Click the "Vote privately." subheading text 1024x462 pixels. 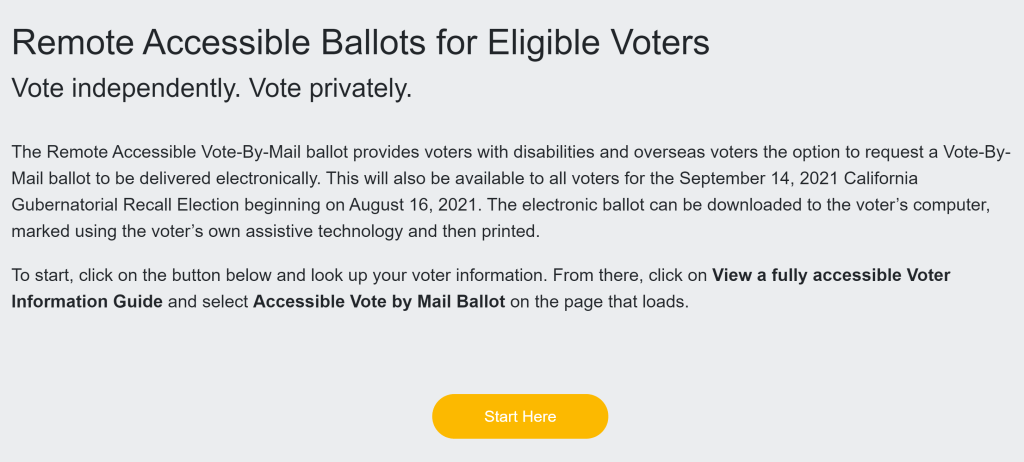click(x=331, y=88)
